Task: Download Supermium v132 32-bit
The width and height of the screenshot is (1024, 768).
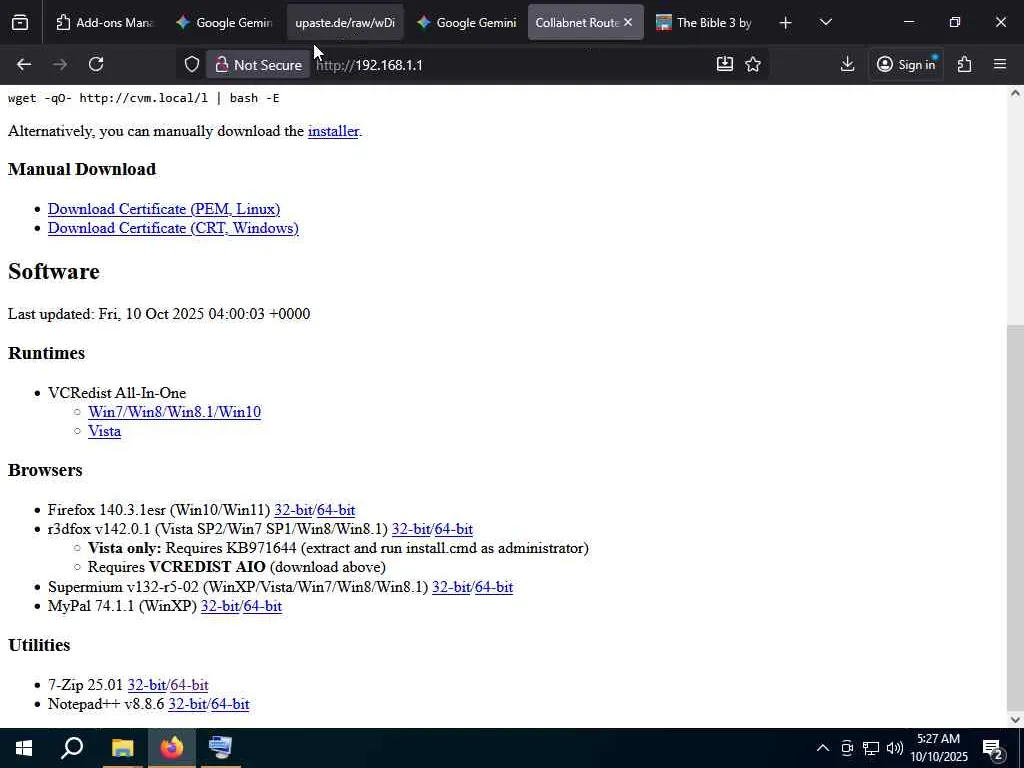Action: click(451, 587)
